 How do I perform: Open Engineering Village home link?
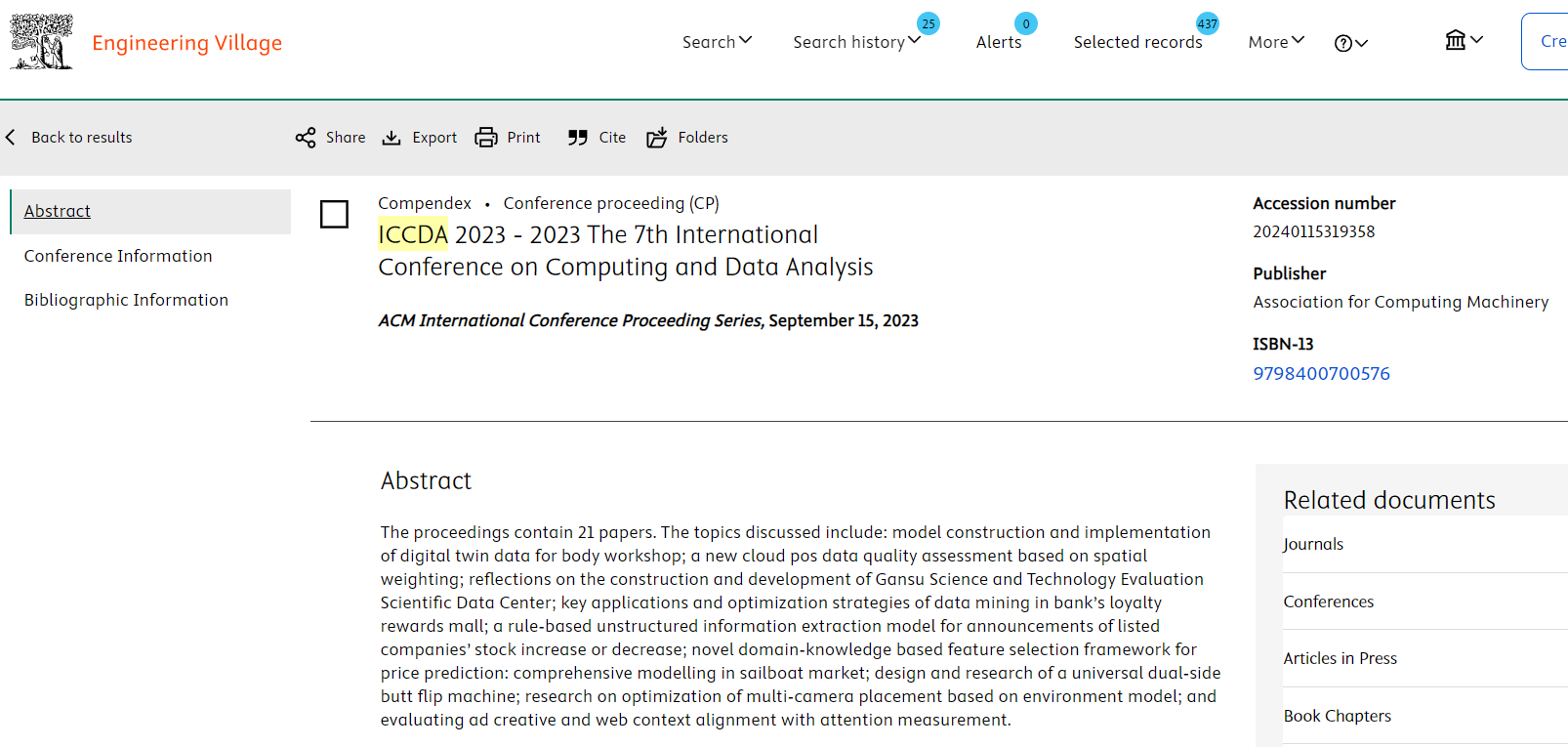click(x=186, y=43)
